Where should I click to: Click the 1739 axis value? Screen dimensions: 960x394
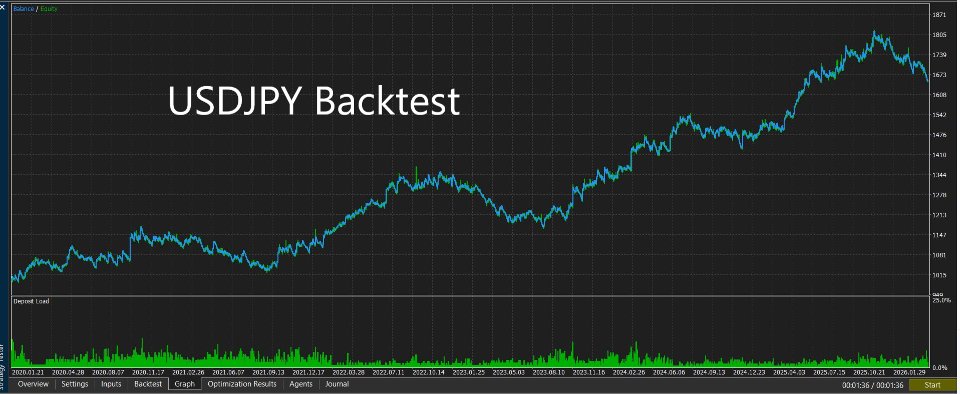coord(940,55)
